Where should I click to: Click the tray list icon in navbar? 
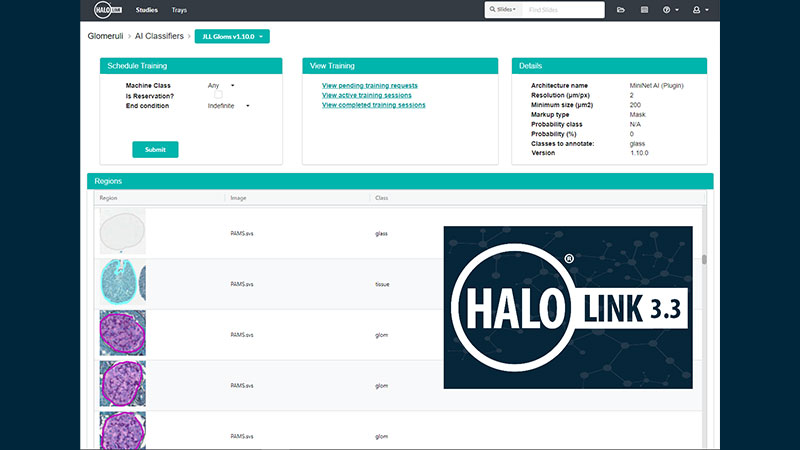click(644, 10)
